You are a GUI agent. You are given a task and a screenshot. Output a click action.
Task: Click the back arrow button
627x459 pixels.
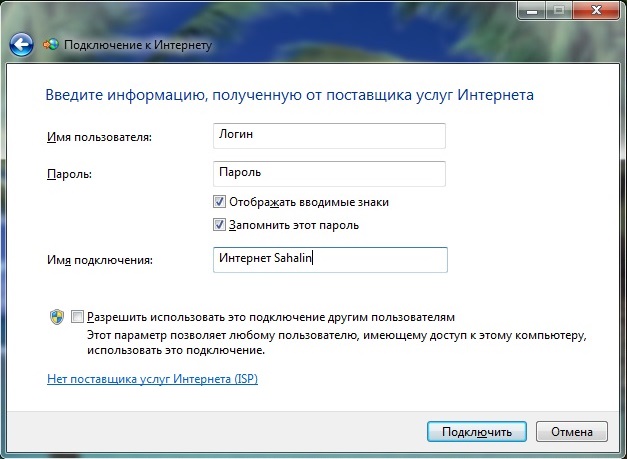[x=21, y=44]
